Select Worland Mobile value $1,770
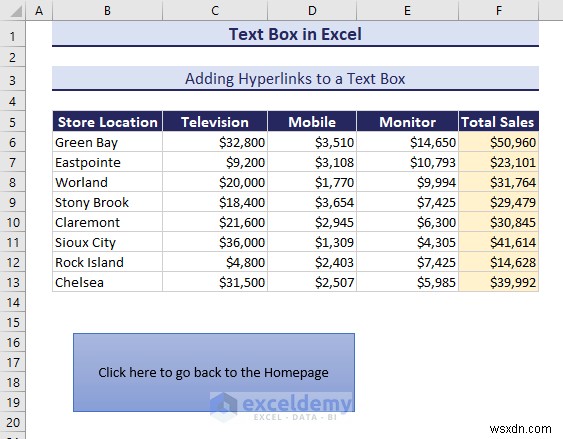Viewport: 563px width, 439px height. (312, 182)
